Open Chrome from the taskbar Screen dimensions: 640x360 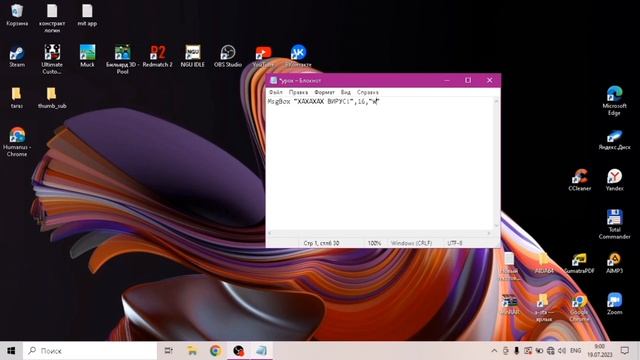click(x=216, y=351)
